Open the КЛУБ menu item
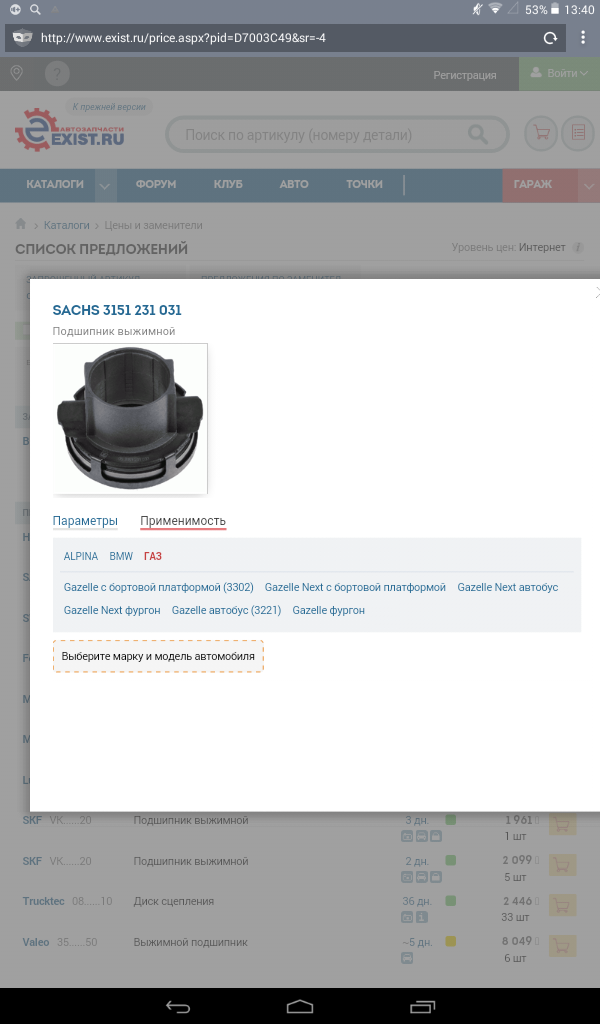 pyautogui.click(x=228, y=184)
